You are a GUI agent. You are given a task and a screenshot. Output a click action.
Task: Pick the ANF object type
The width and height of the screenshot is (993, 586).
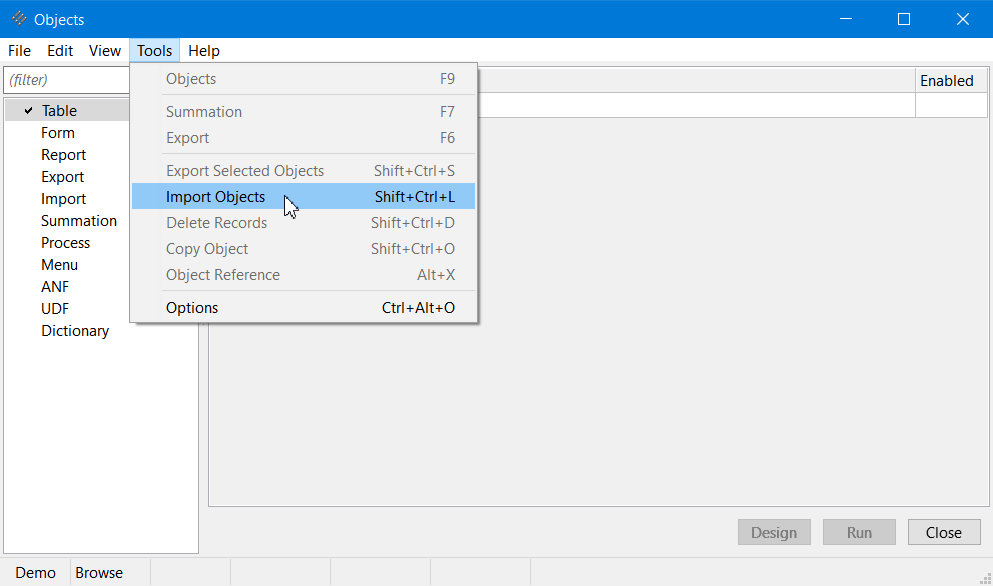[55, 287]
